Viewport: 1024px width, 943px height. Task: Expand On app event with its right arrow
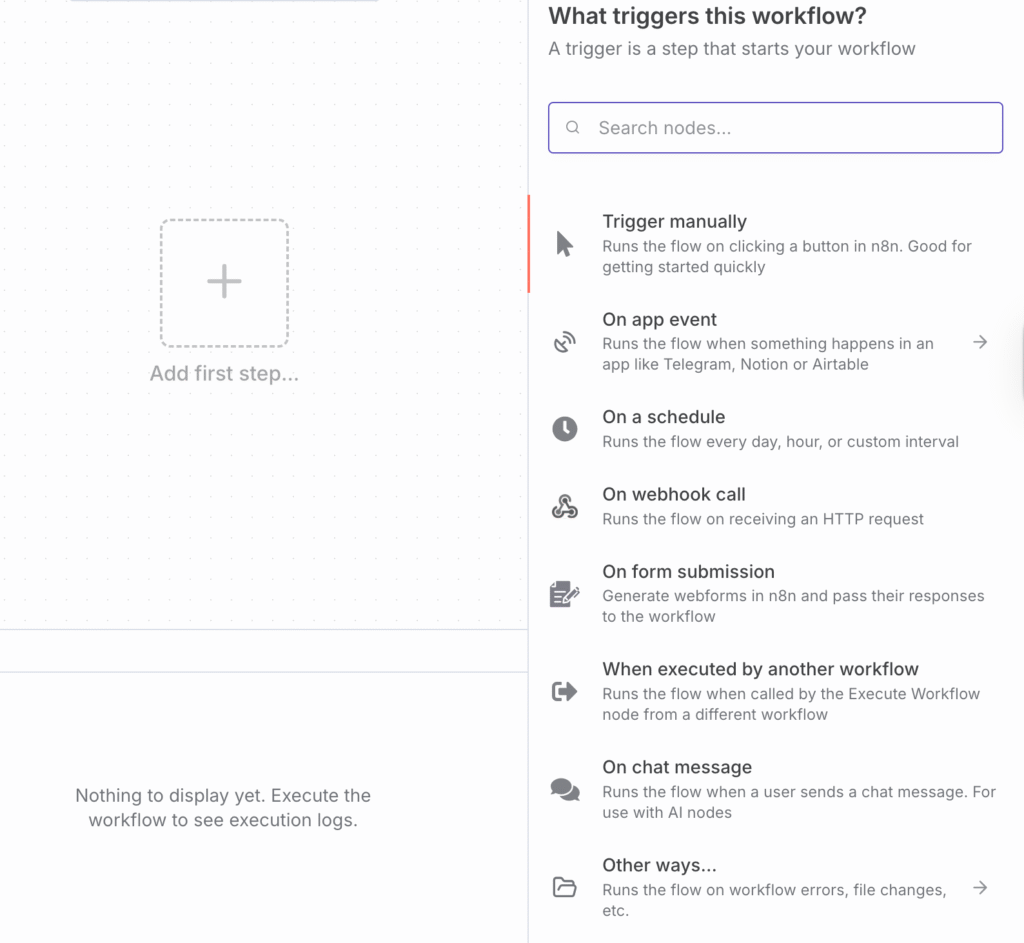pos(980,342)
